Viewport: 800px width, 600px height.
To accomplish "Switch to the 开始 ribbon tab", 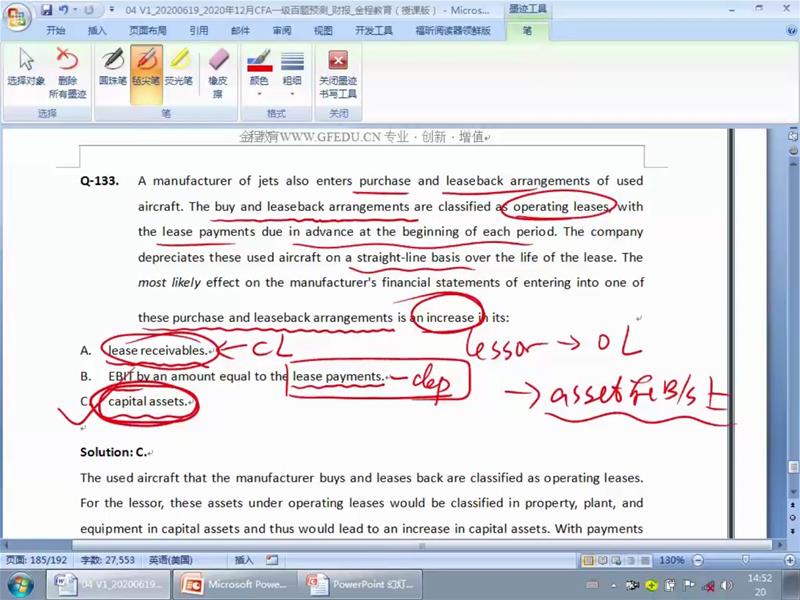I will click(x=56, y=31).
